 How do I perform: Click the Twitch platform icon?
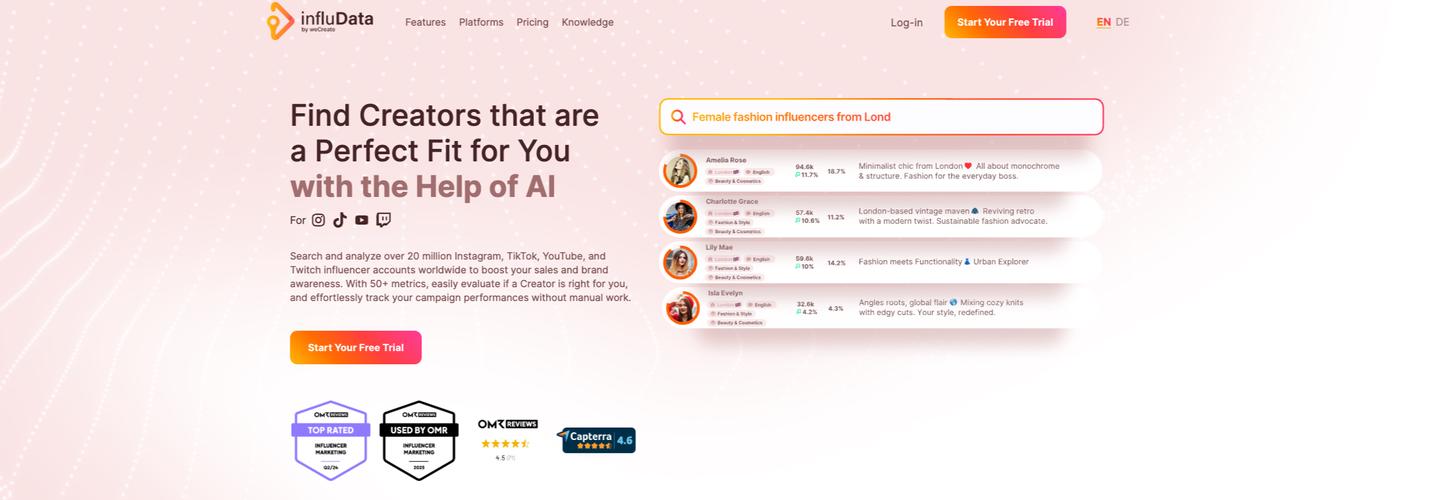pos(383,220)
